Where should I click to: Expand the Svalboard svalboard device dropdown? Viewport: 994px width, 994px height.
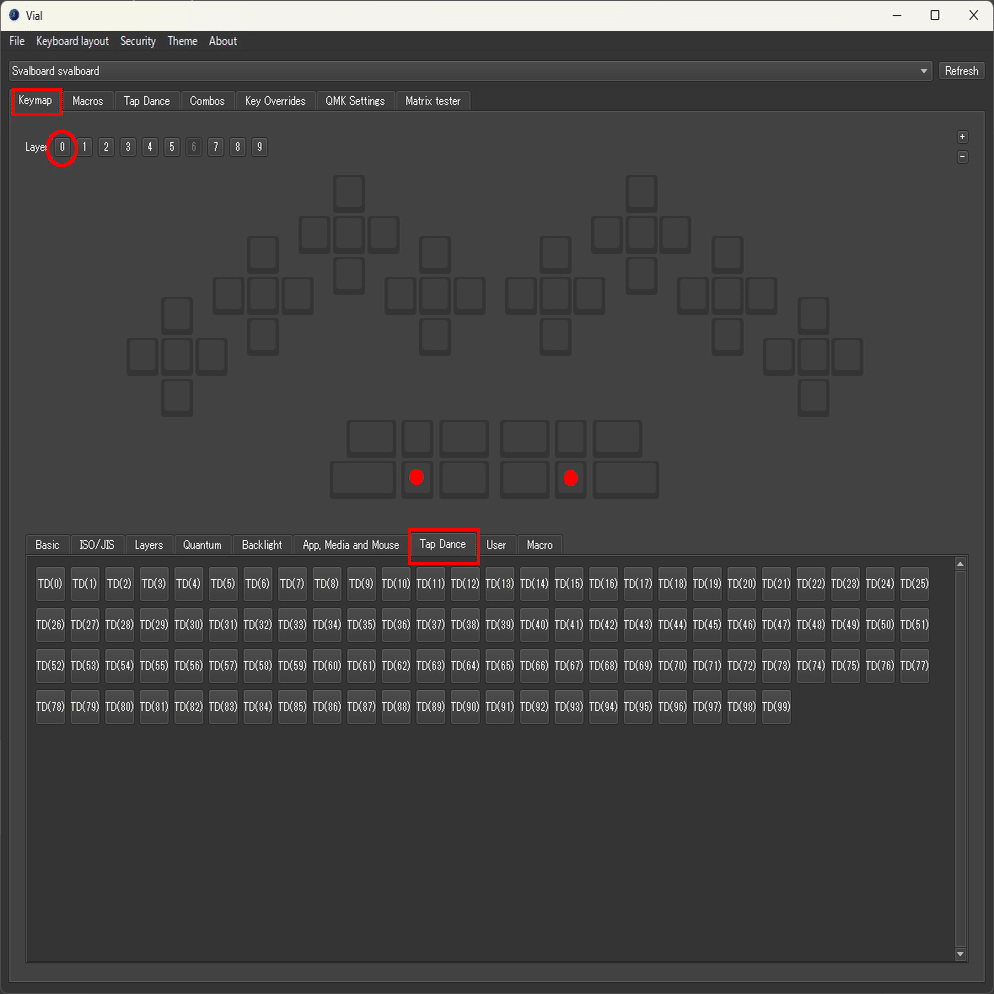[470, 71]
